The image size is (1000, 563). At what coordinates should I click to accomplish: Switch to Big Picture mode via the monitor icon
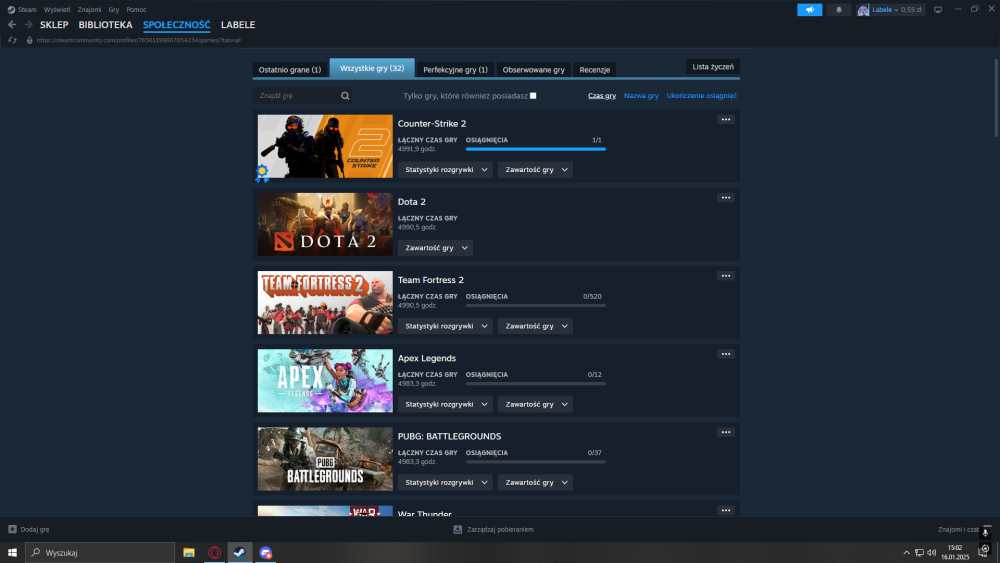point(938,10)
